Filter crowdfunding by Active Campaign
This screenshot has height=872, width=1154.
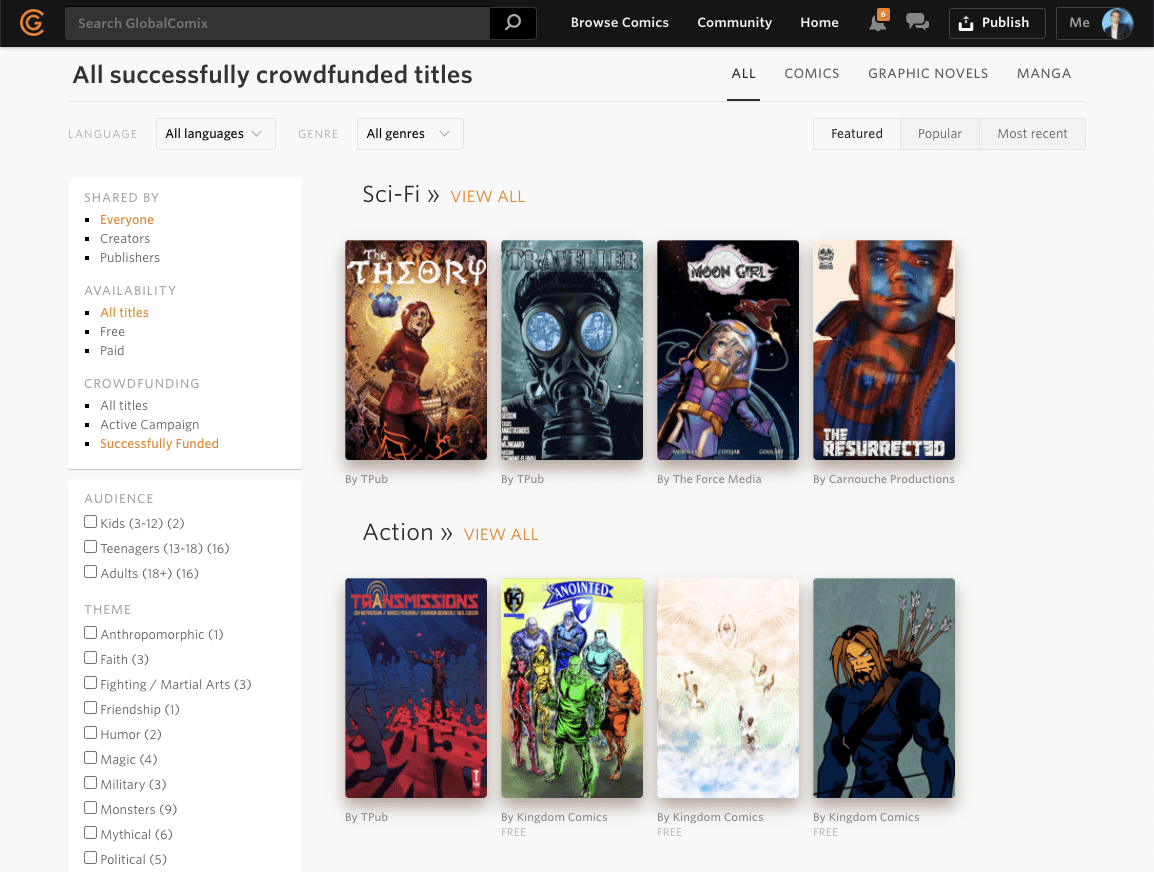[149, 425]
